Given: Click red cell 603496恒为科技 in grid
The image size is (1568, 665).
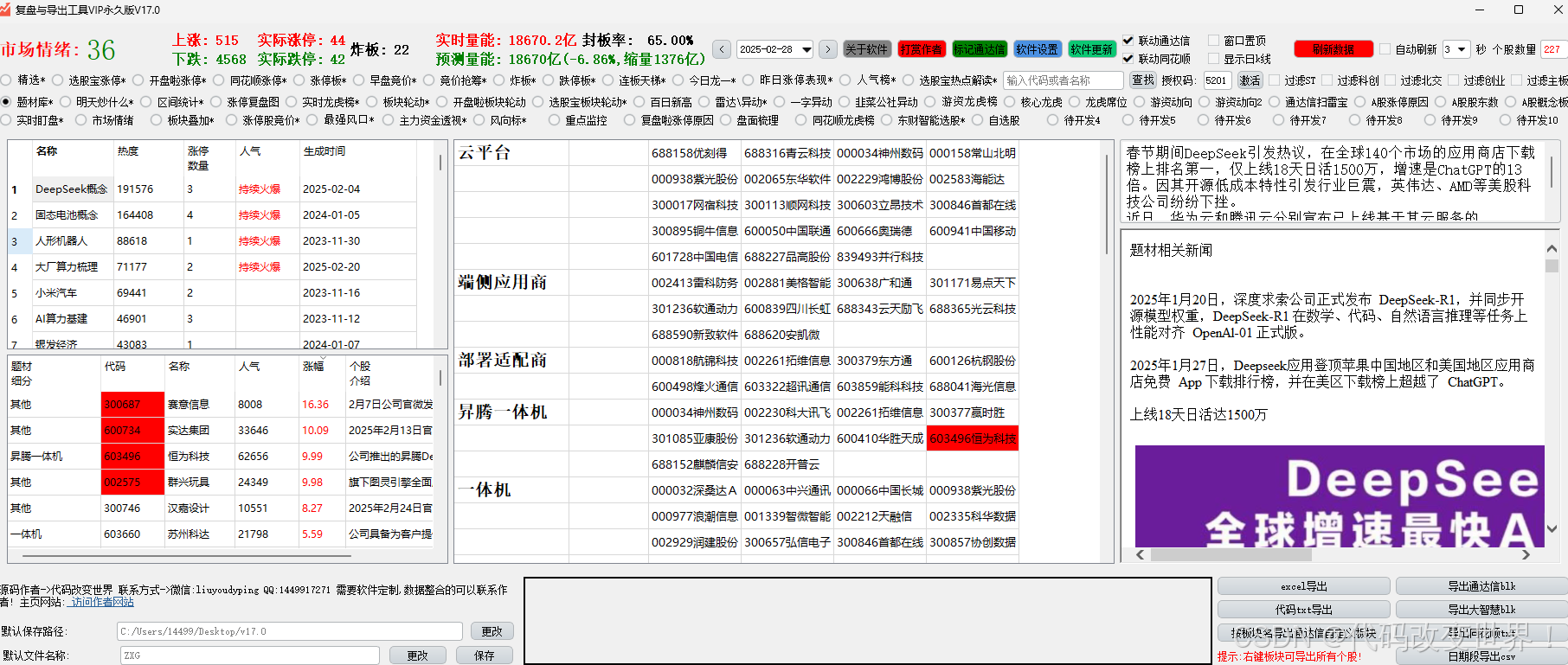Looking at the screenshot, I should click(973, 438).
